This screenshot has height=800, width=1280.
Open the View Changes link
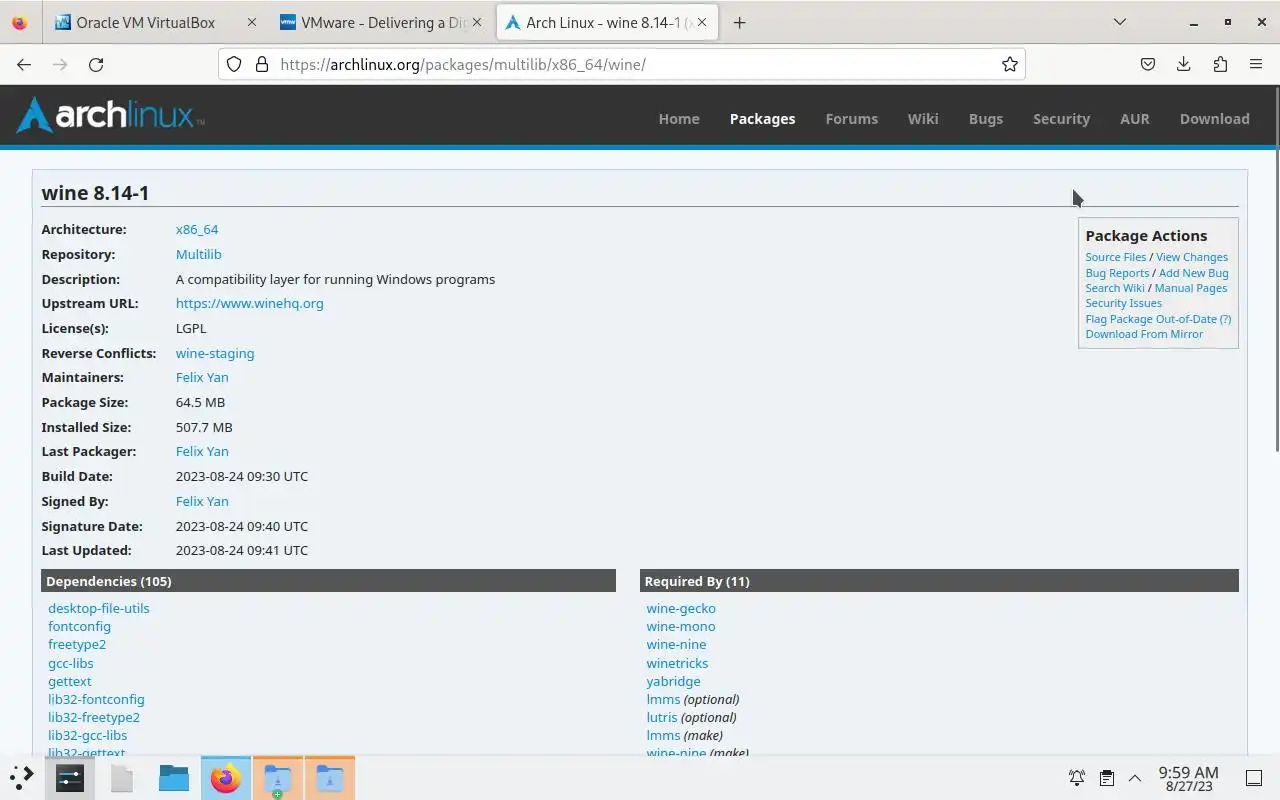coord(1192,257)
